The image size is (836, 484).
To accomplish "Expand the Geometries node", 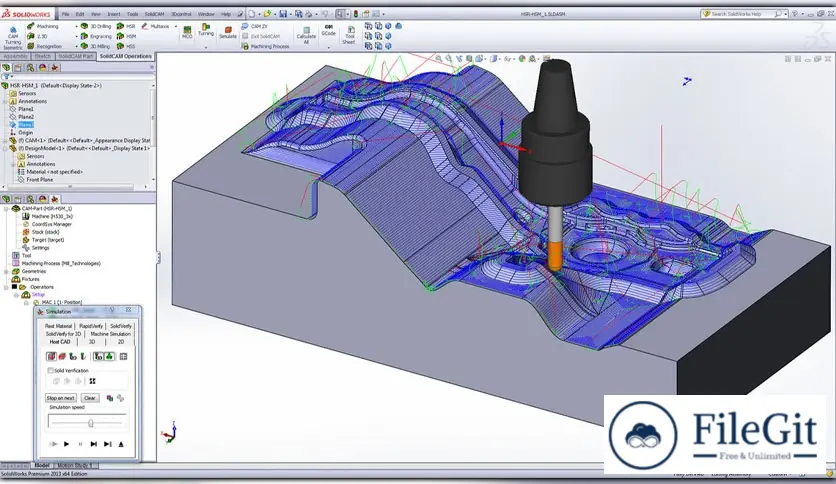I will [6, 271].
